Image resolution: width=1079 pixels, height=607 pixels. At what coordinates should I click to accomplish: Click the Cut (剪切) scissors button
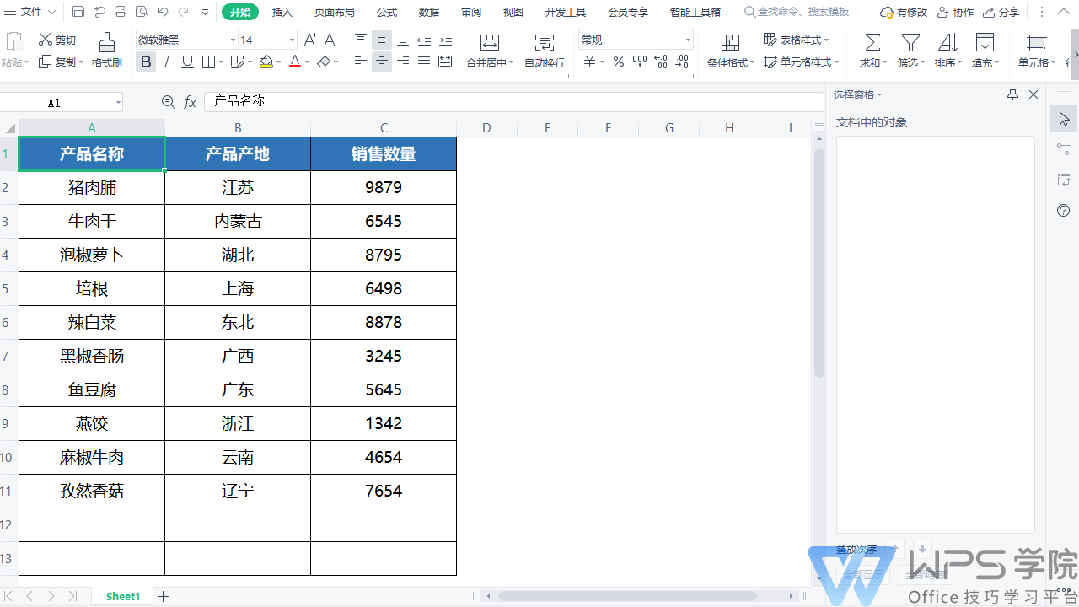click(57, 40)
